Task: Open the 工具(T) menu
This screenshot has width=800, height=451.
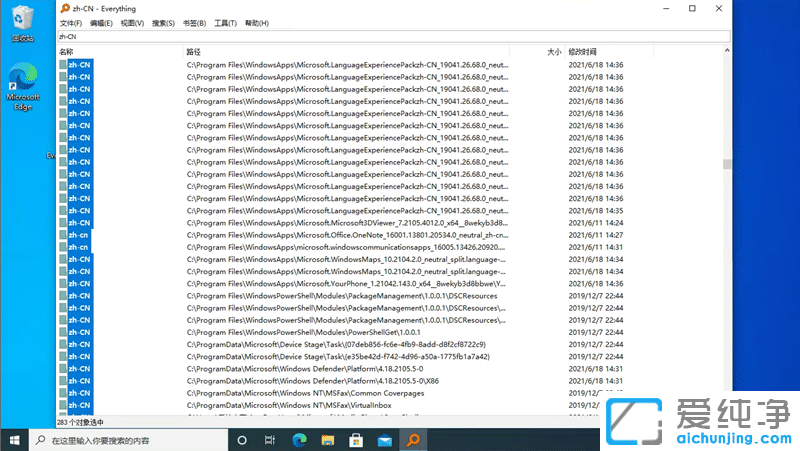Action: point(225,23)
